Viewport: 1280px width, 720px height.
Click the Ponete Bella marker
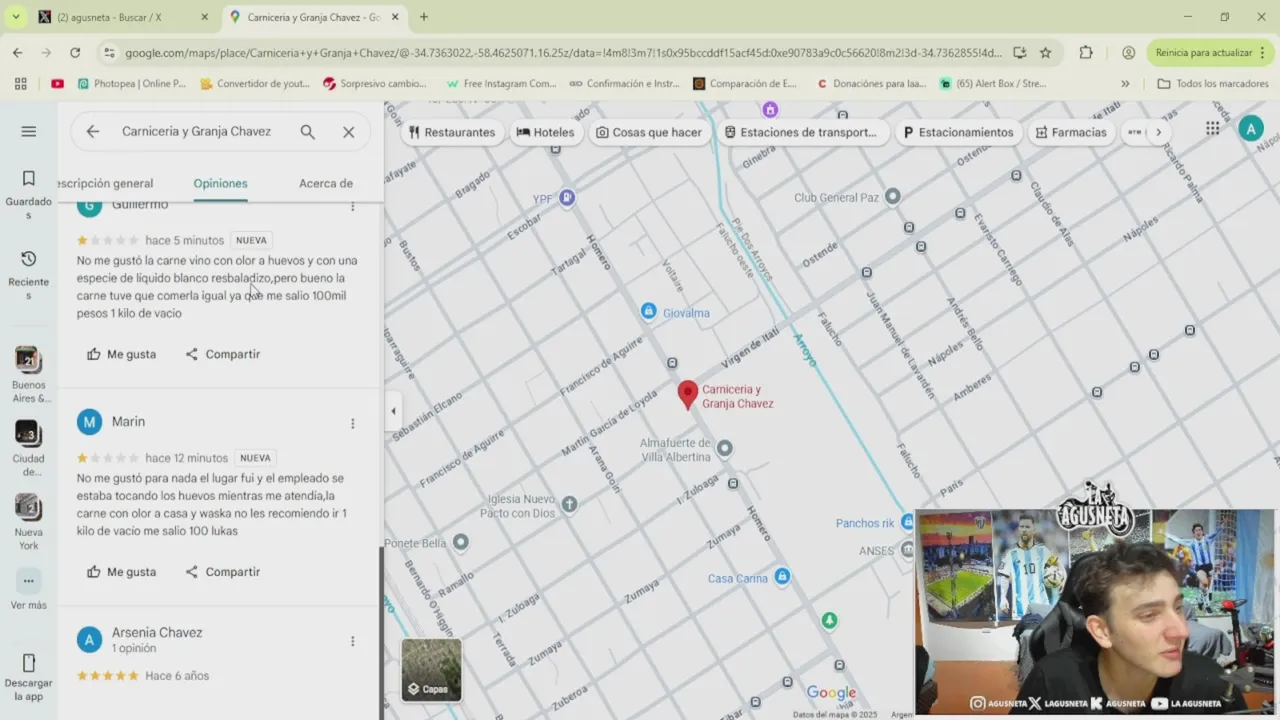click(461, 542)
